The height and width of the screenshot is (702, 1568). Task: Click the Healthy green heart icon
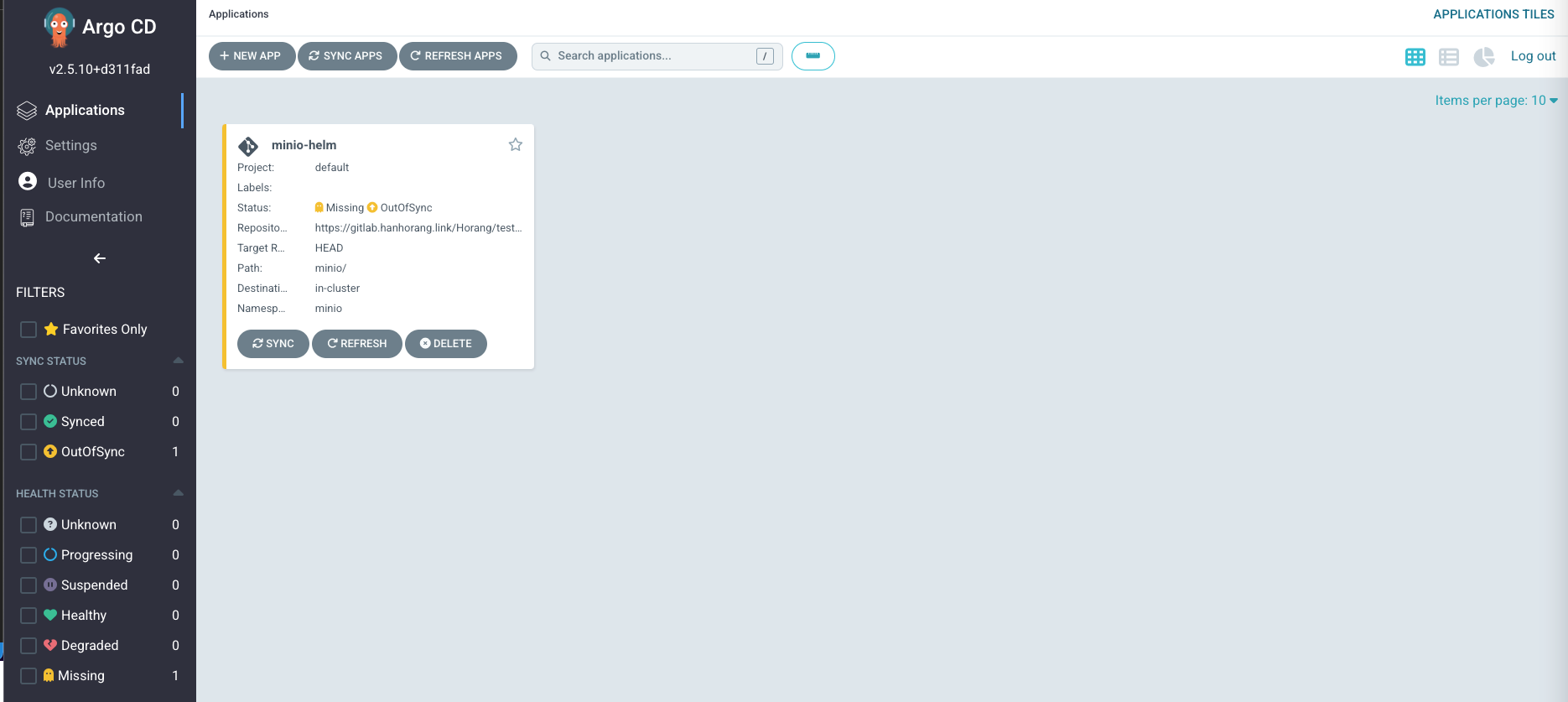coord(50,615)
